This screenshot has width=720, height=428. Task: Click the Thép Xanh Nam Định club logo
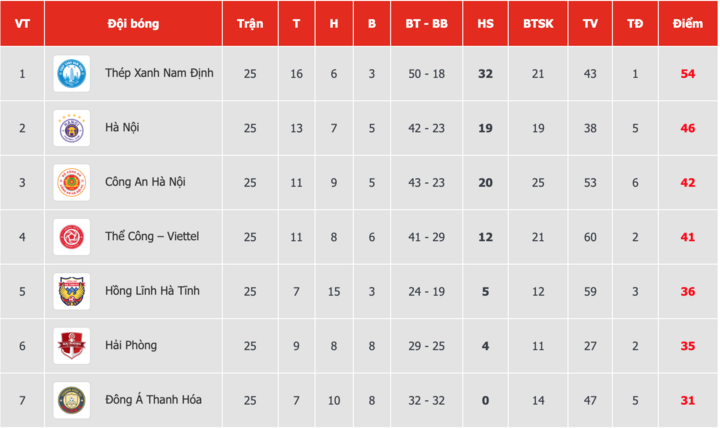coord(71,73)
